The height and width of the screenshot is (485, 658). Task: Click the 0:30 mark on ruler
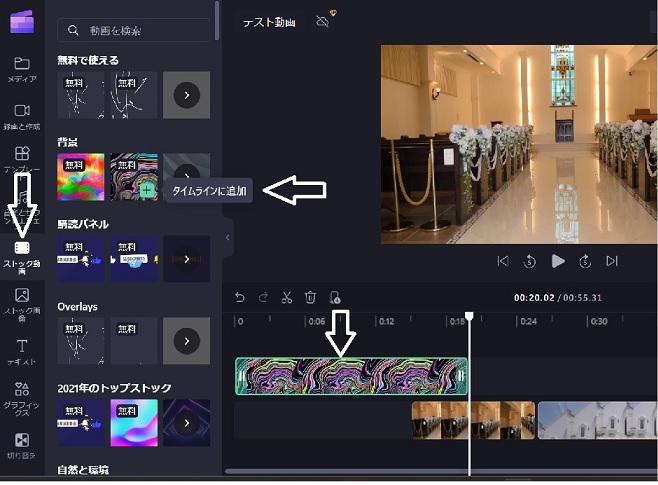[599, 321]
